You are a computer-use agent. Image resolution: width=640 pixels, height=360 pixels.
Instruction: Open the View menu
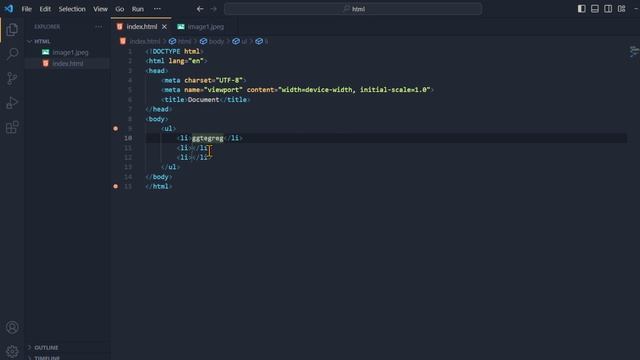100,9
